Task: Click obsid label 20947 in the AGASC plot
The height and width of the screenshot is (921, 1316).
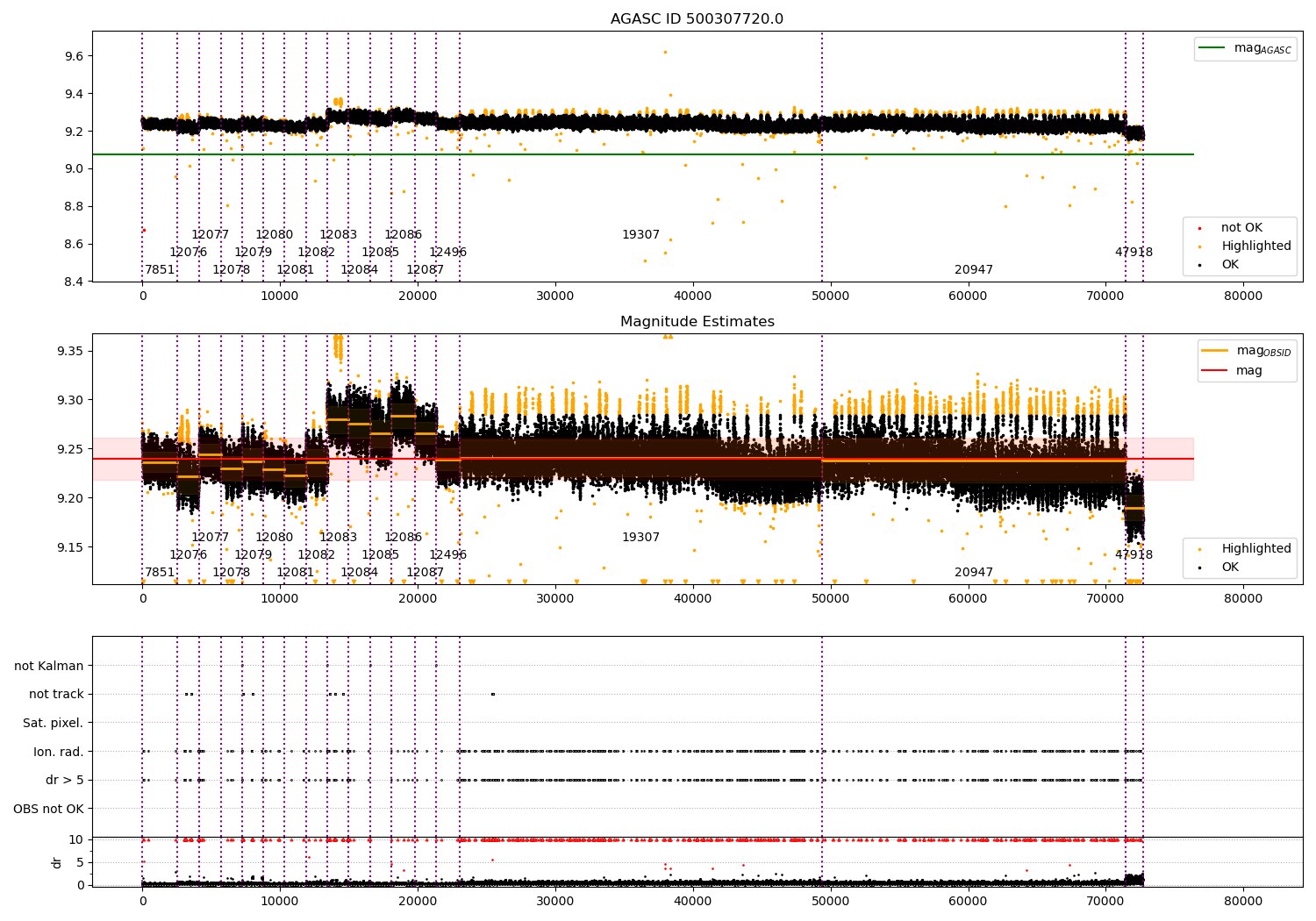Action: coord(974,270)
